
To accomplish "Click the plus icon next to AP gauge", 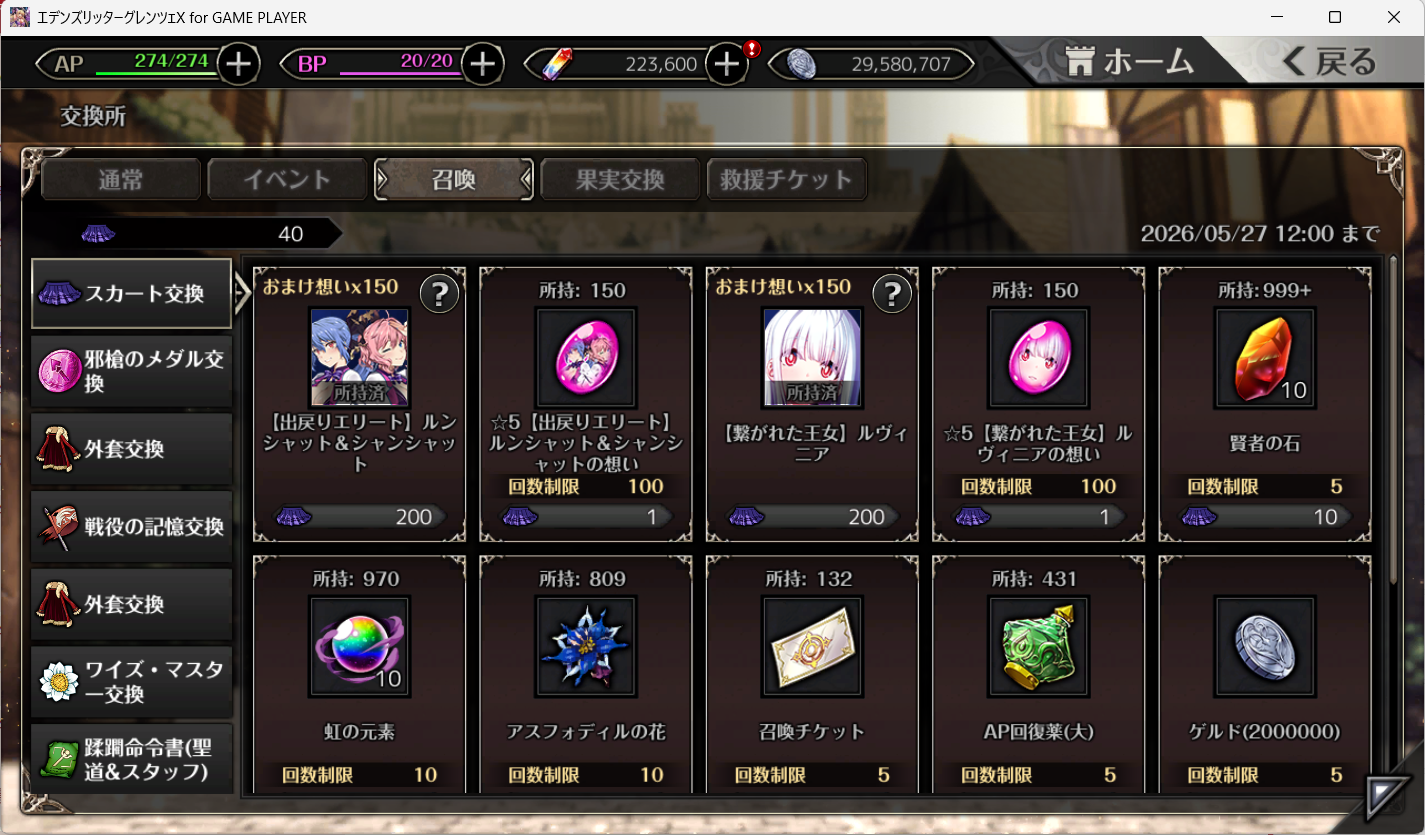I will (x=238, y=64).
